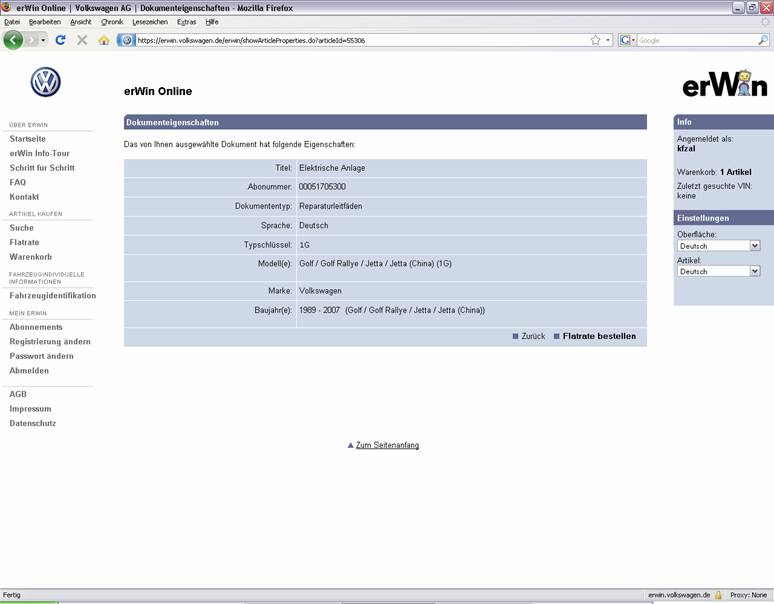774x604 pixels.
Task: Click the Zurück link
Action: tap(533, 336)
